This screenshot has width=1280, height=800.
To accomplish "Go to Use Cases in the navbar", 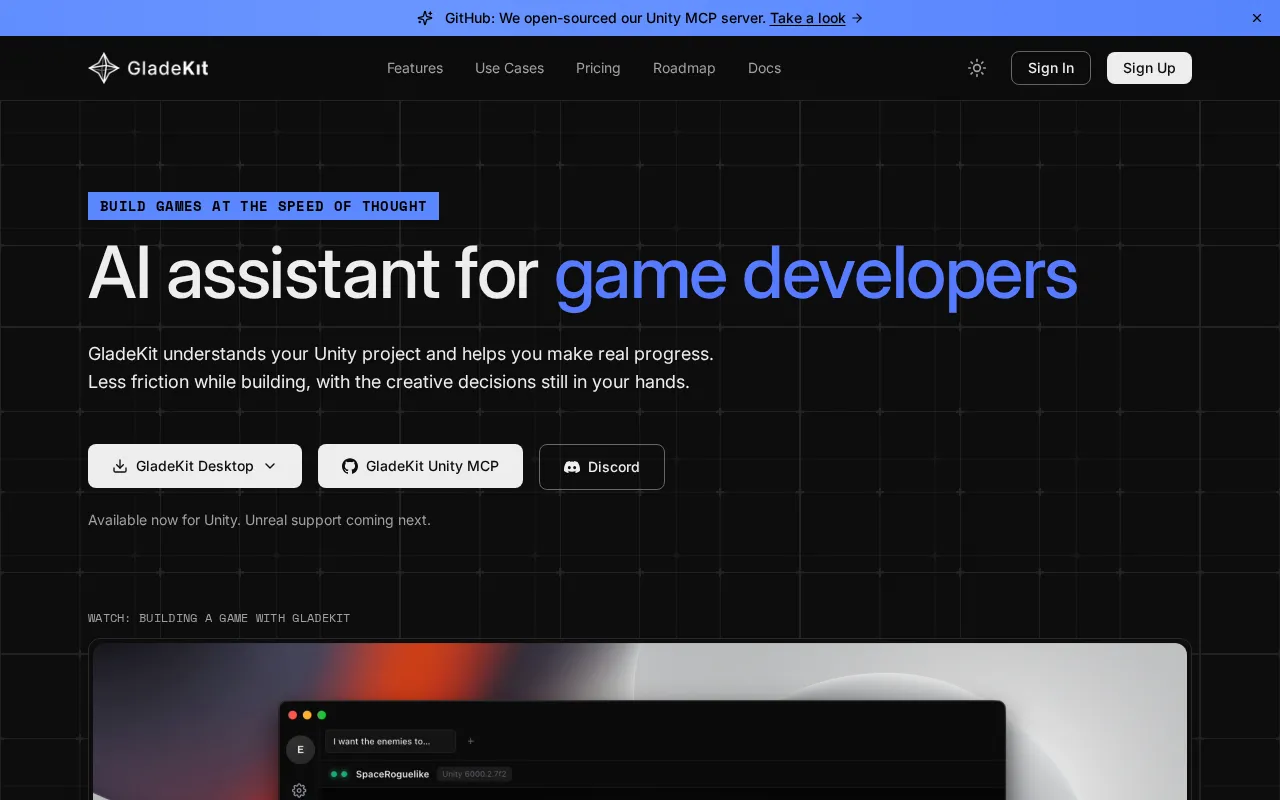I will tap(509, 68).
